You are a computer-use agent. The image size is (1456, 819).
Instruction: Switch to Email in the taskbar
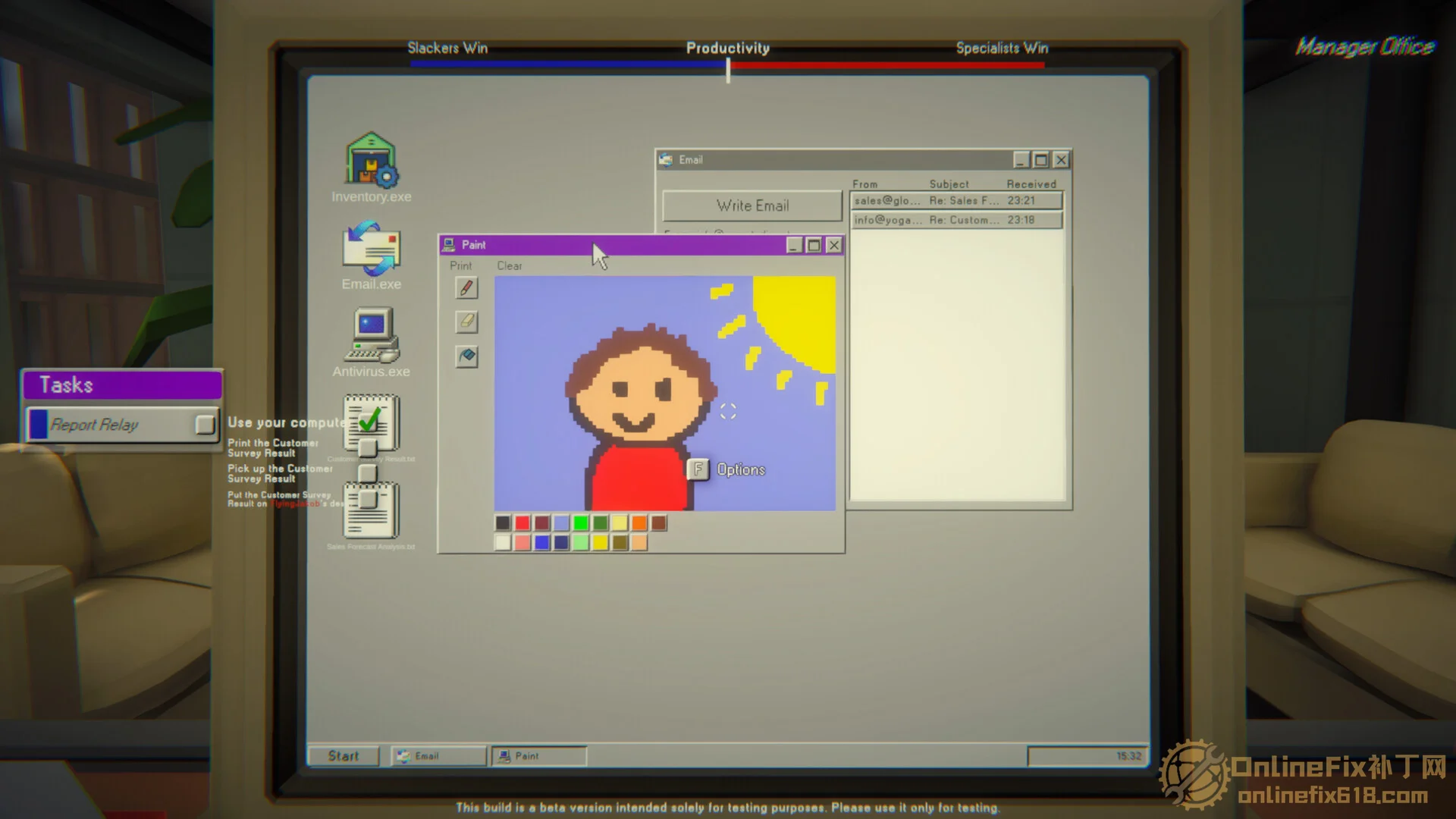pos(439,756)
